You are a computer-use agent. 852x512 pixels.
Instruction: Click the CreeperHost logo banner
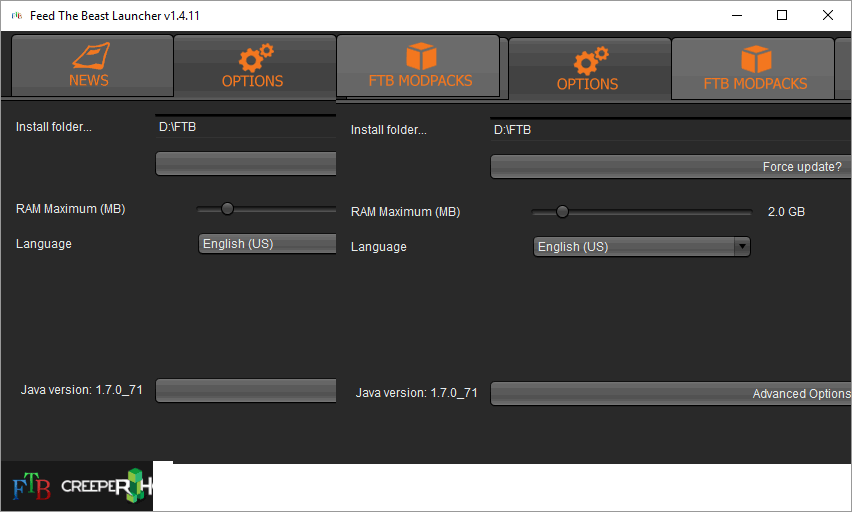click(106, 487)
